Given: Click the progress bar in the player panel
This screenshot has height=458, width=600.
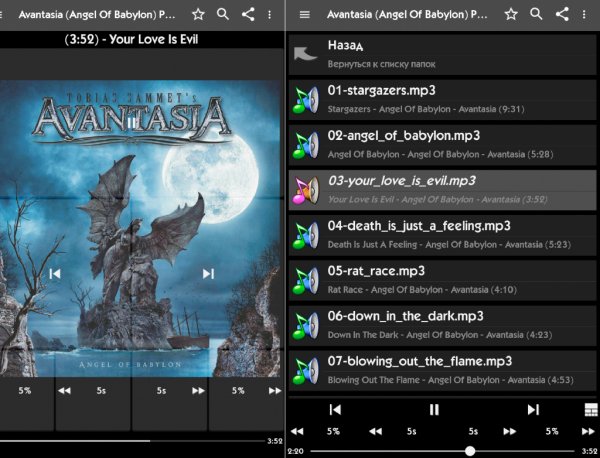Looking at the screenshot, I should click(132, 441).
